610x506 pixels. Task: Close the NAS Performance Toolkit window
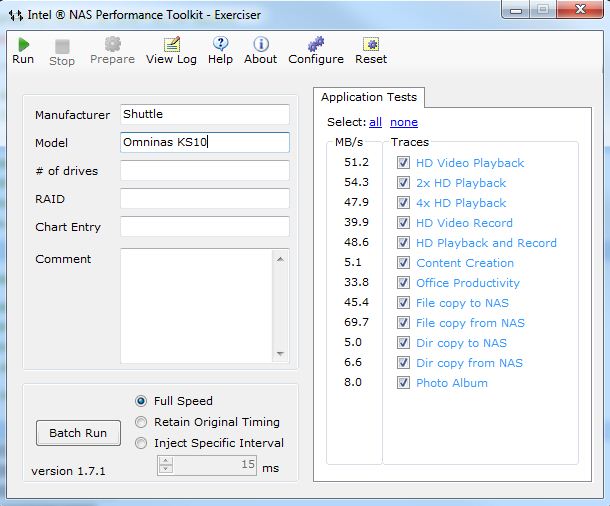tap(580, 9)
